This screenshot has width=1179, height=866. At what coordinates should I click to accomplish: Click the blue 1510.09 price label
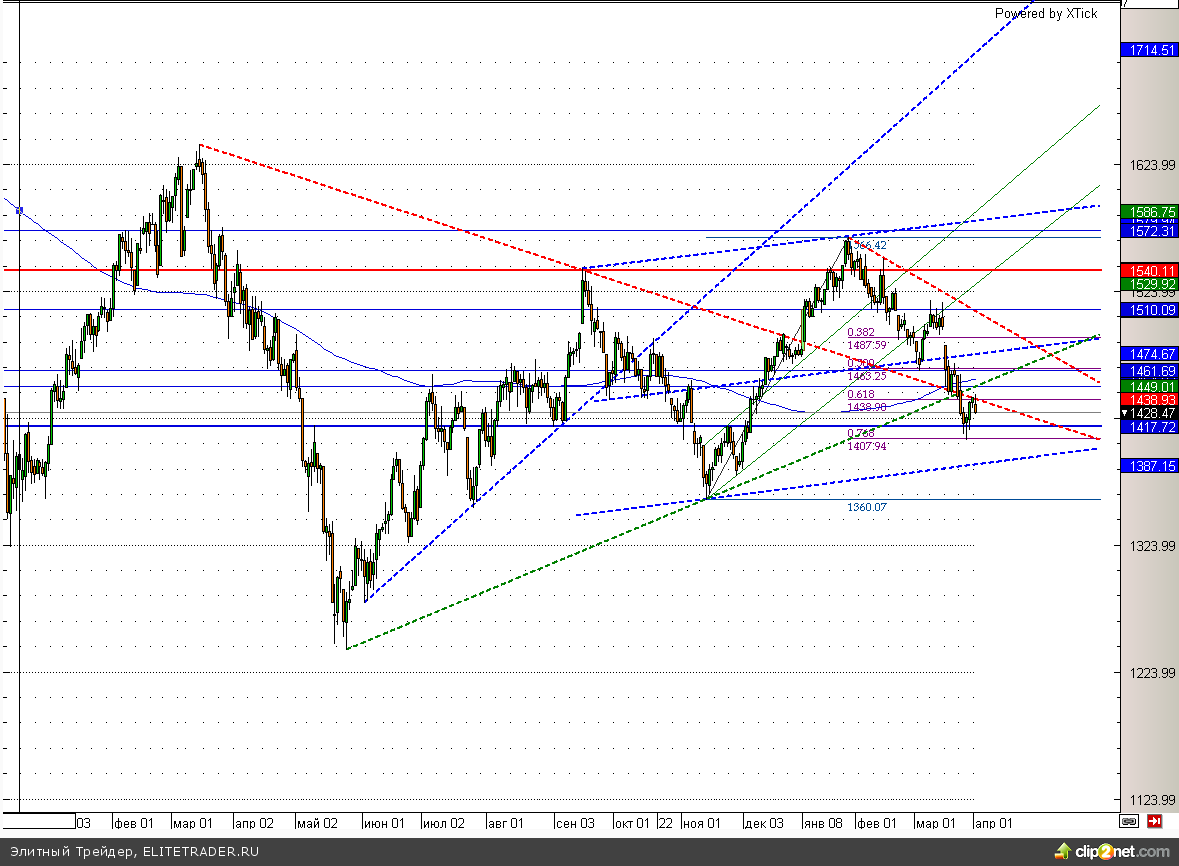pyautogui.click(x=1149, y=310)
